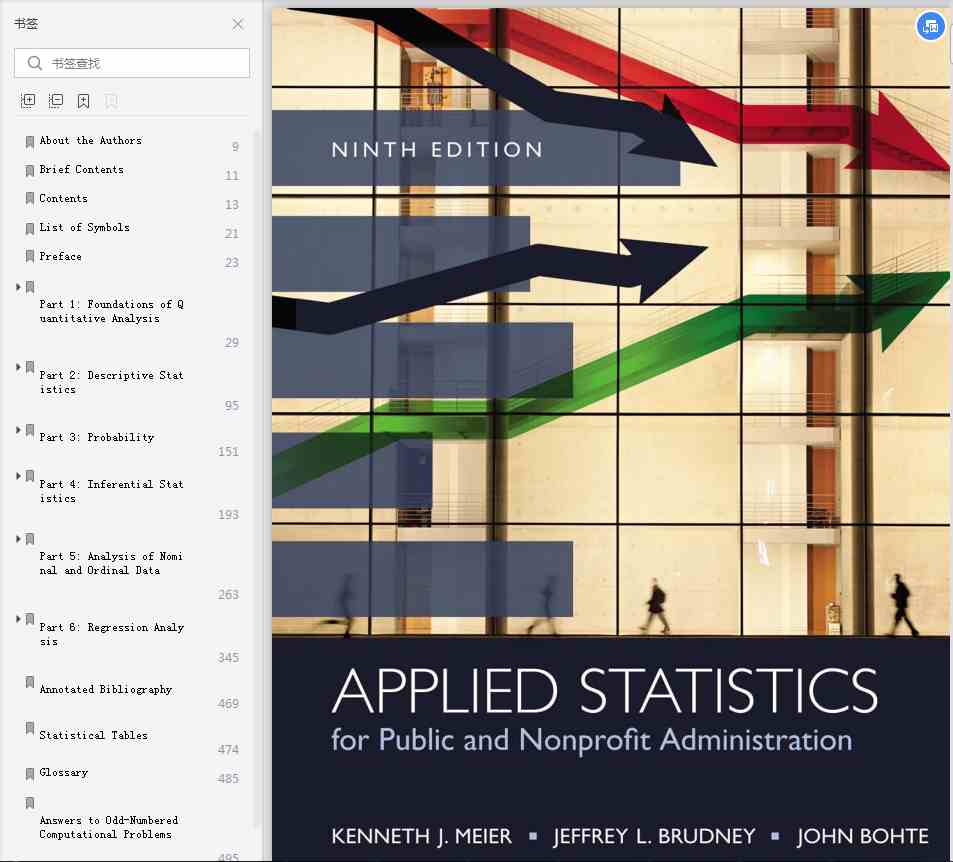Screen dimensions: 953x862
Task: Click the bookmark icon beside About the Authors
Action: point(30,142)
